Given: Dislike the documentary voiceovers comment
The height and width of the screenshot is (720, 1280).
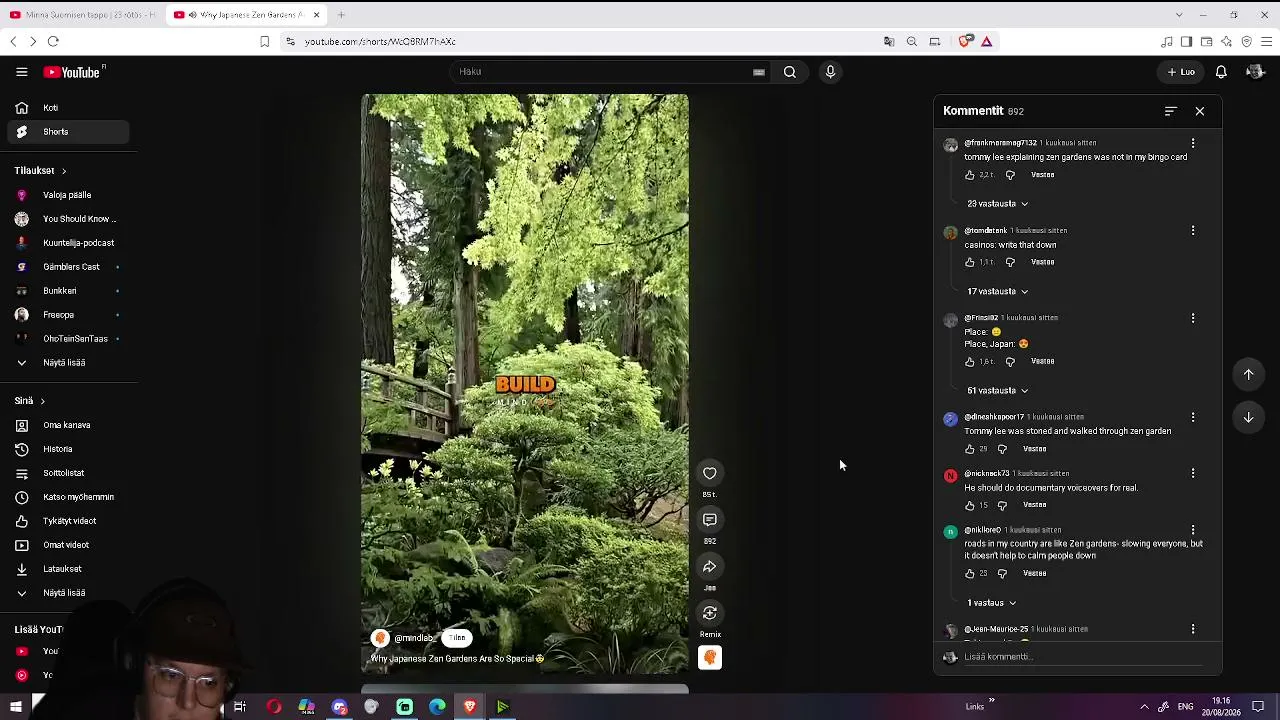Looking at the screenshot, I should (x=1002, y=506).
